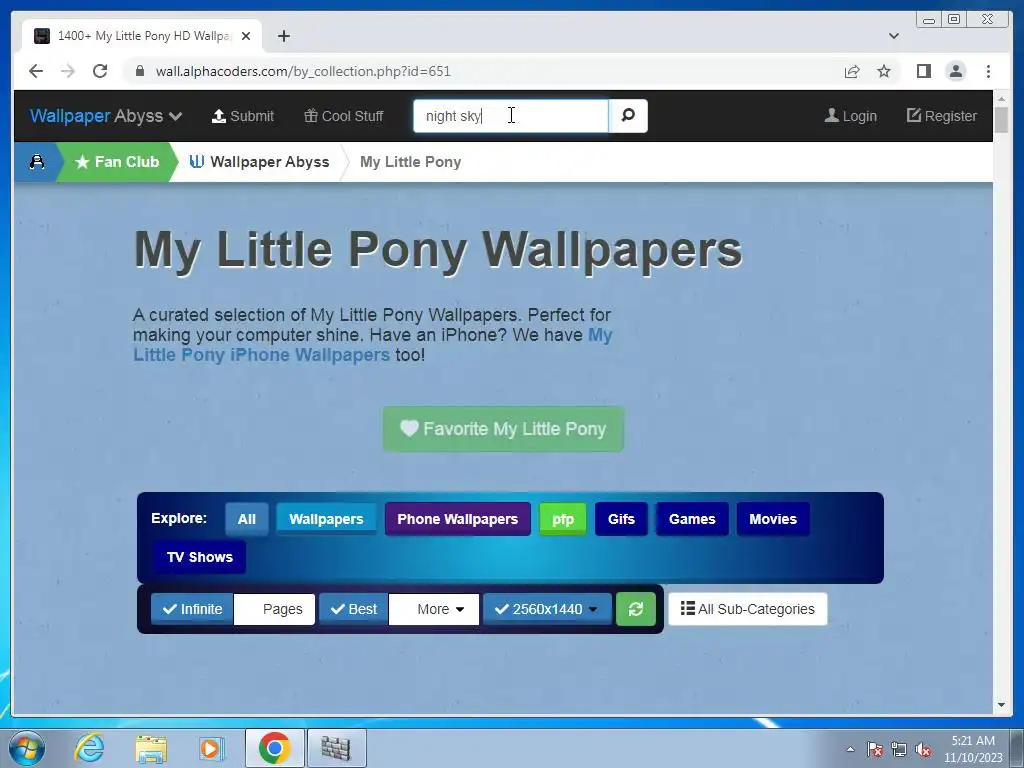Select the pfp explore filter
Screen dimensions: 1024x768
click(562, 519)
